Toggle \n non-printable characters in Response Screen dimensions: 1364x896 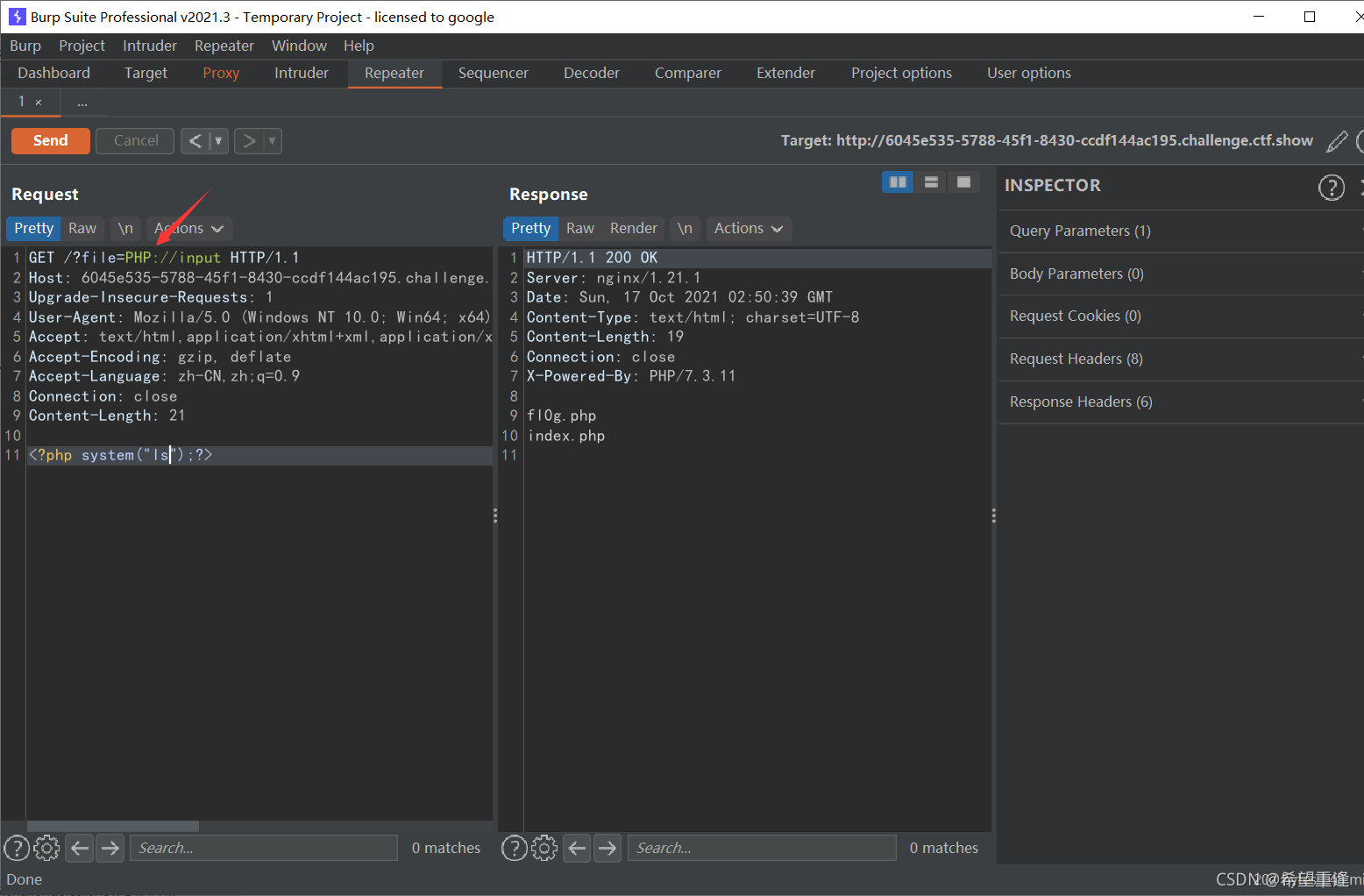pos(685,228)
